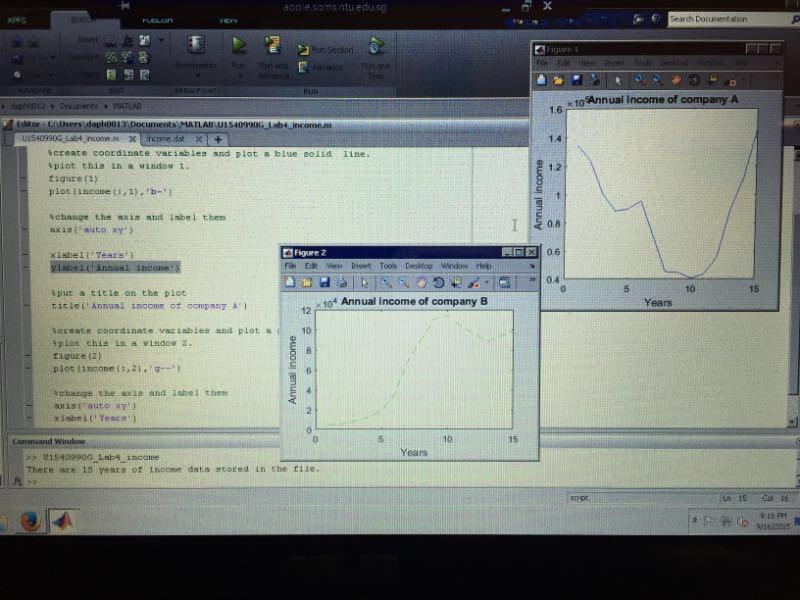This screenshot has height=600, width=800.
Task: Open the Edit menu in Figure 2
Action: point(311,266)
